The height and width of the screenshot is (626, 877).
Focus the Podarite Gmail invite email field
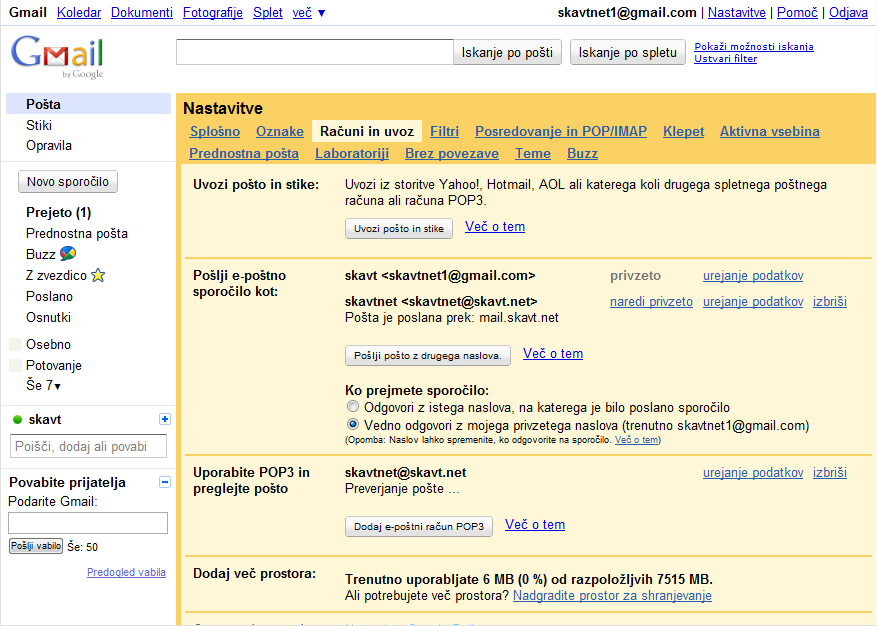[88, 523]
